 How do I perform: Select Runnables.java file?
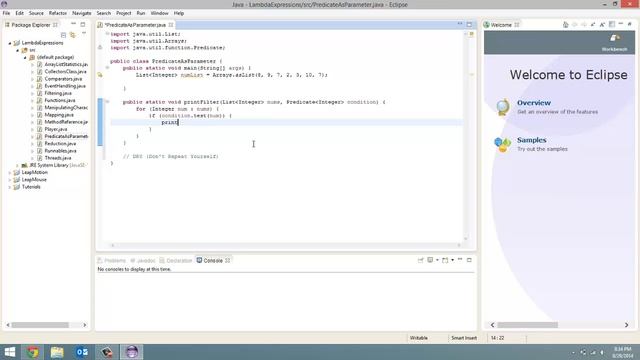click(x=60, y=151)
